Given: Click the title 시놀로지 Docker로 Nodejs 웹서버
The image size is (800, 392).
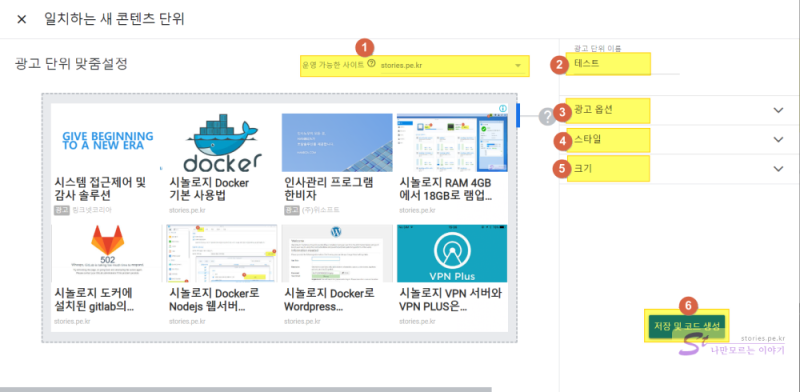Looking at the screenshot, I should click(214, 300).
